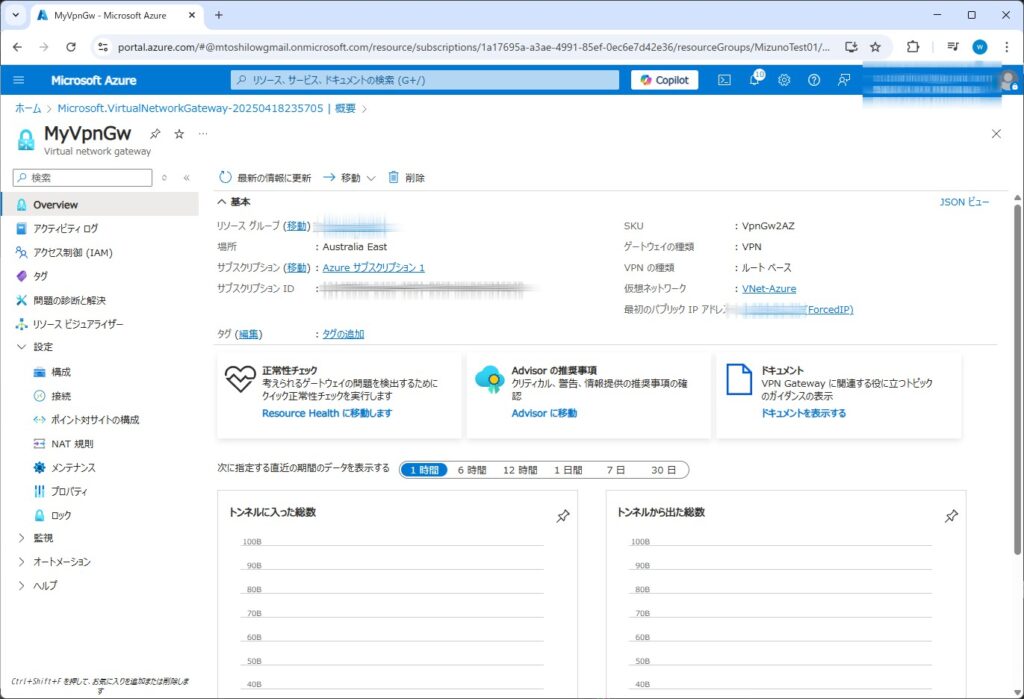1024x699 pixels.
Task: Select the 30 日 time range
Action: pos(663,470)
